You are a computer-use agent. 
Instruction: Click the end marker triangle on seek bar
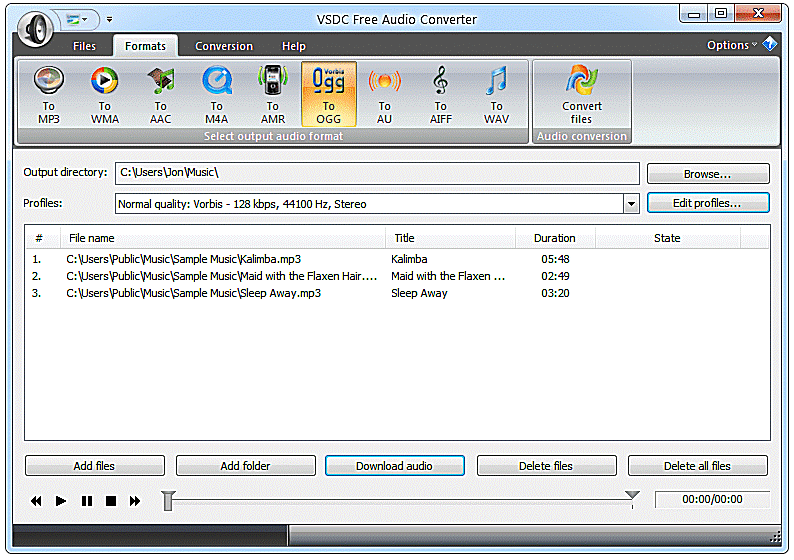632,495
